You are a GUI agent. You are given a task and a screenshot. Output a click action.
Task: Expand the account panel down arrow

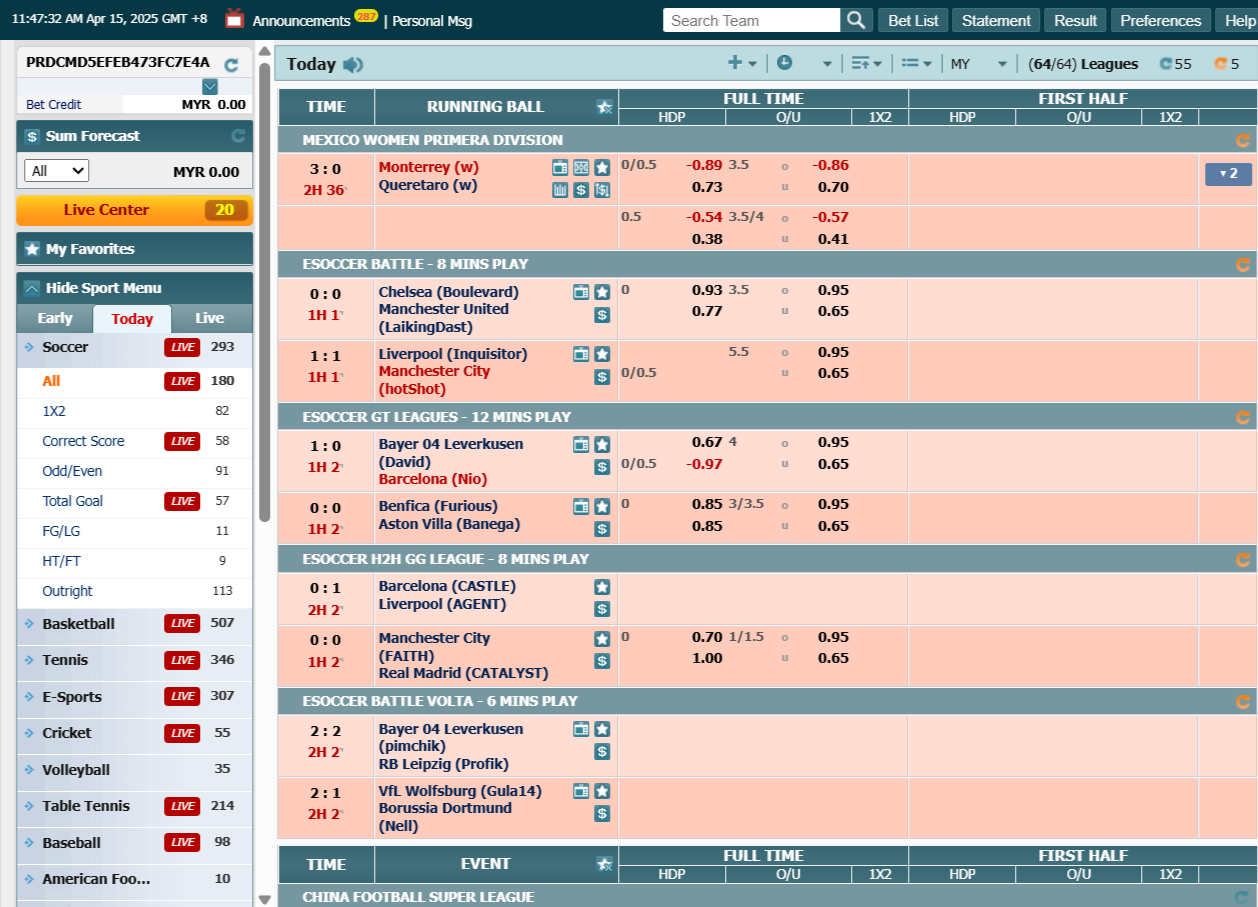click(x=210, y=86)
